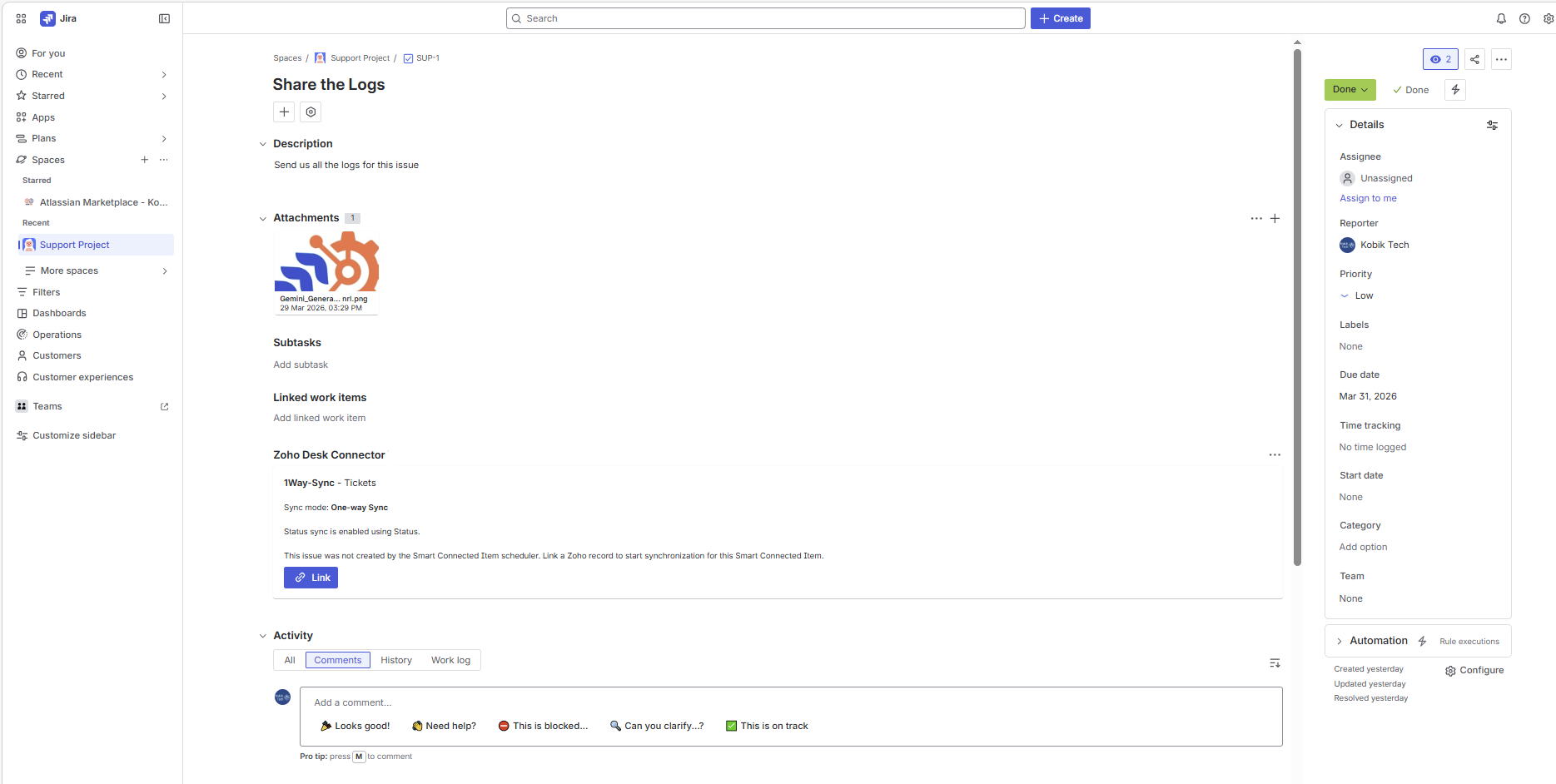Click the sort comments icon in Activity

tap(1275, 662)
